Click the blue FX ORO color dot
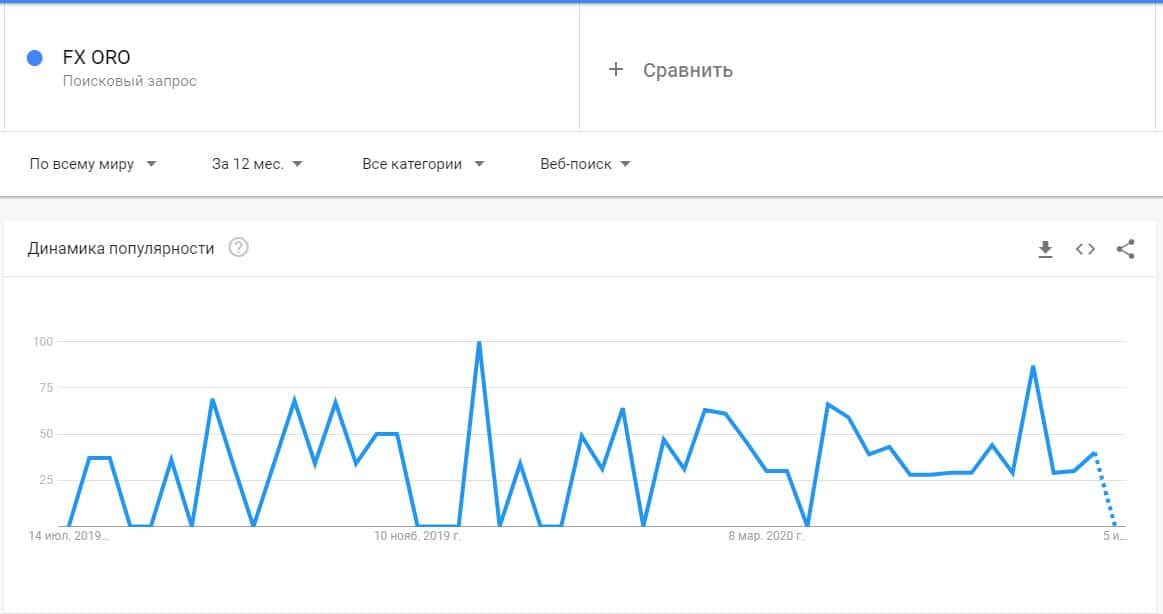The height and width of the screenshot is (614, 1163). pos(35,58)
